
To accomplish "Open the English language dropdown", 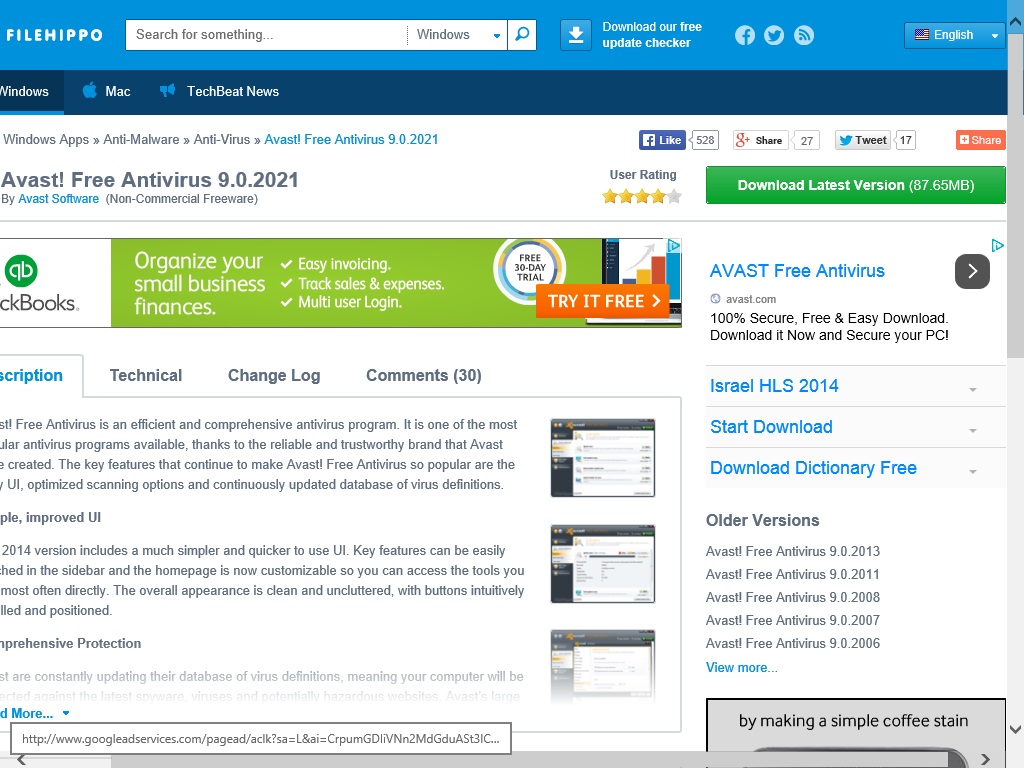I will coord(955,35).
